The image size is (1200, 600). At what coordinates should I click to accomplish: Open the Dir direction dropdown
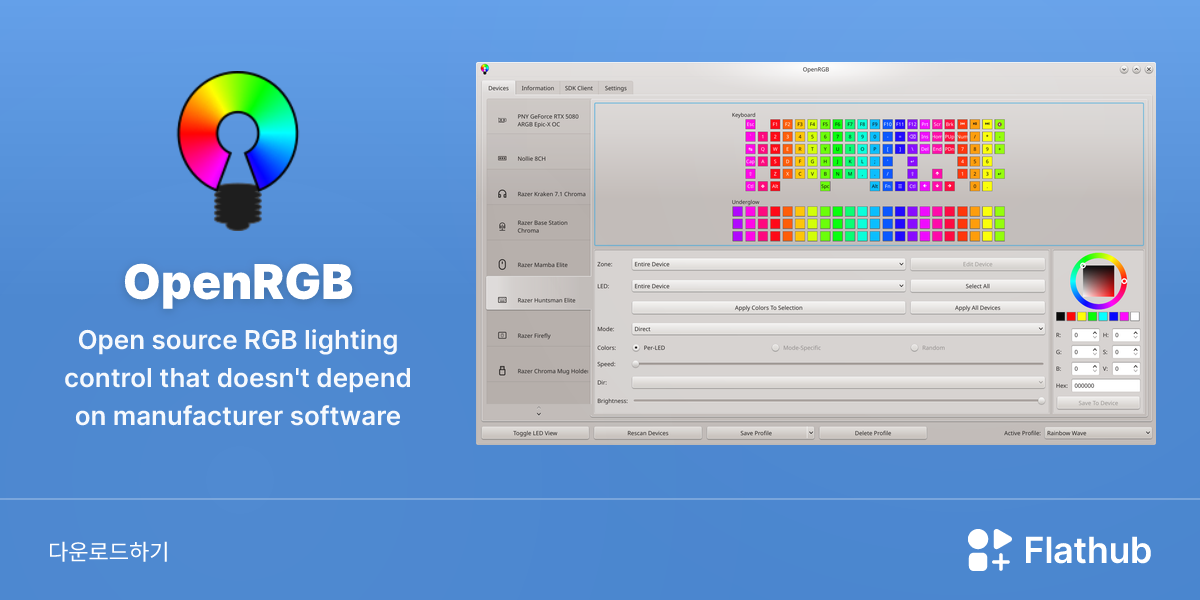(x=838, y=382)
